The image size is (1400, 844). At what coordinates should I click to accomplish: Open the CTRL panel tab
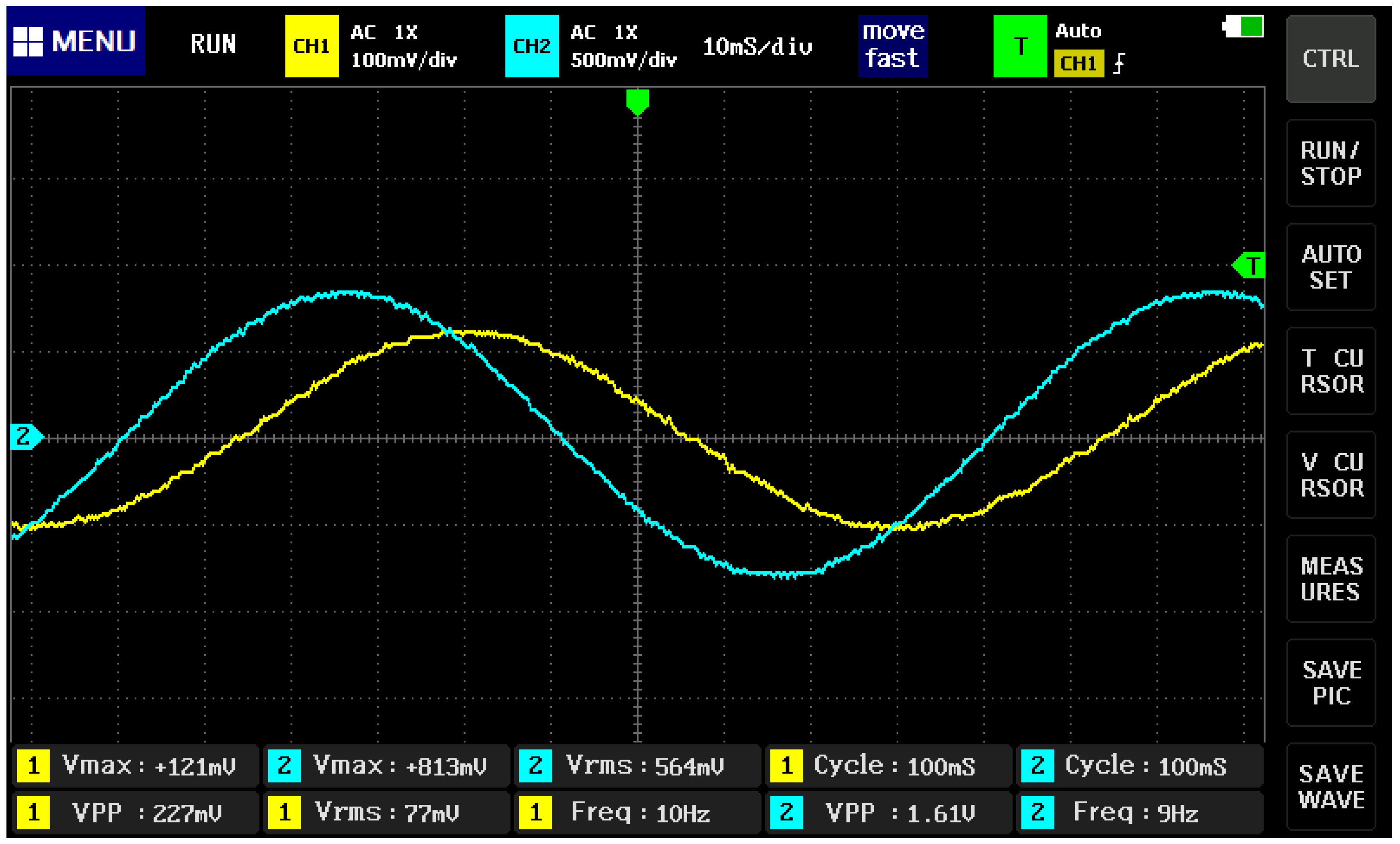pos(1330,59)
